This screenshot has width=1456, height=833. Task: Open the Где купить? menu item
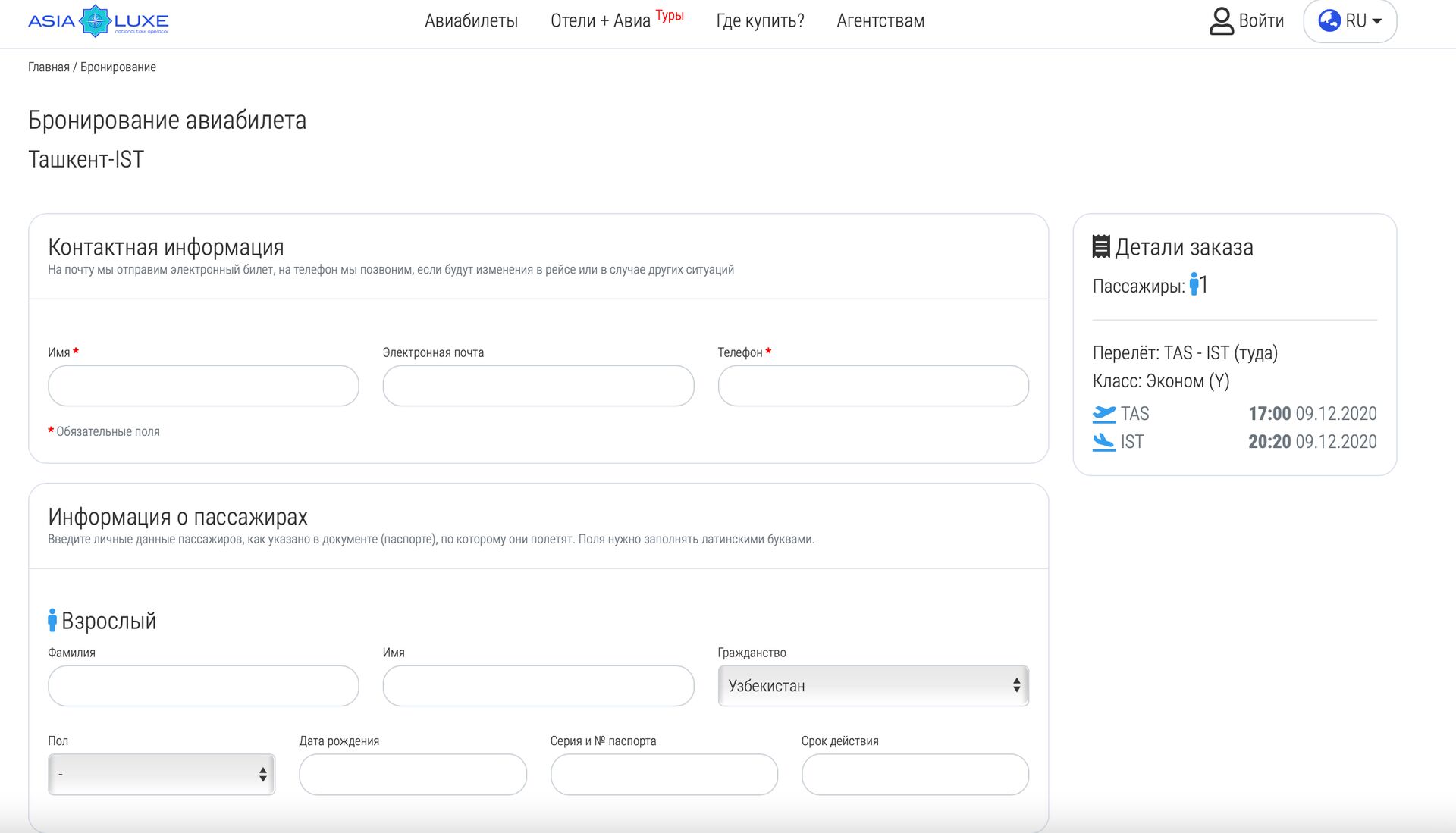point(760,21)
